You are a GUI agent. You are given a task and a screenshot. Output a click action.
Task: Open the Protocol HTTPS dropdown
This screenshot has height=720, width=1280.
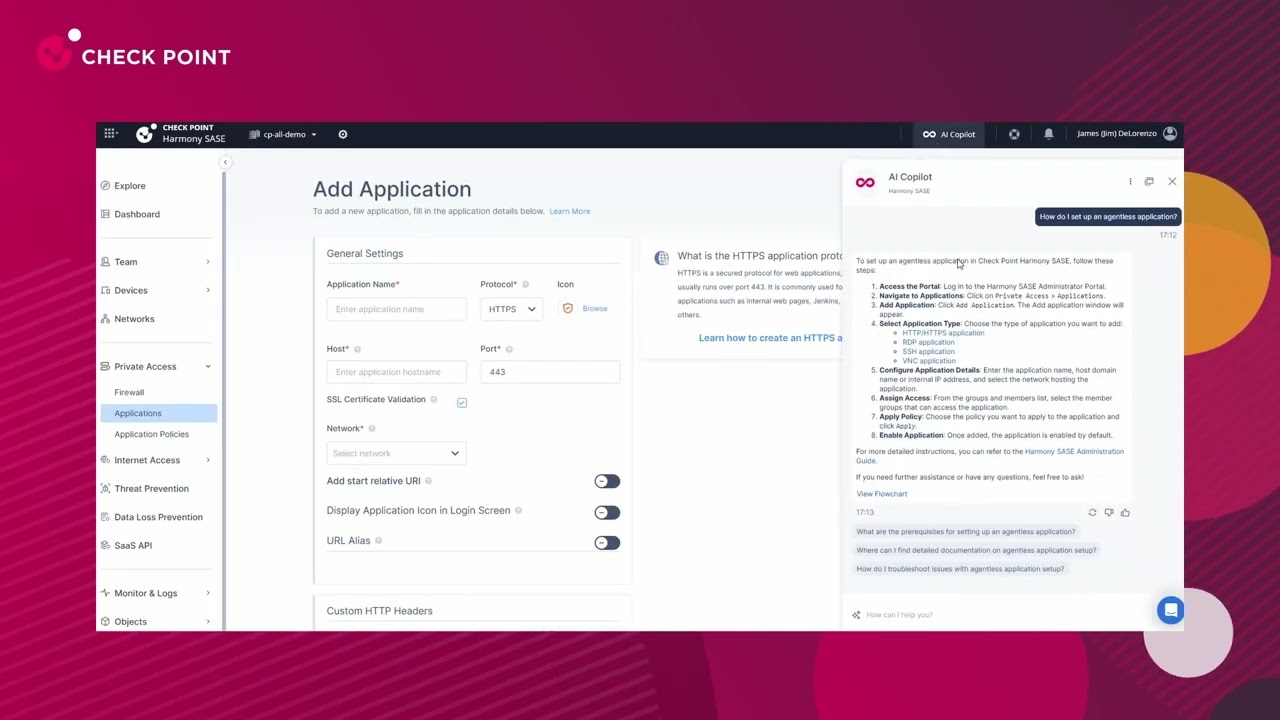[x=511, y=309]
